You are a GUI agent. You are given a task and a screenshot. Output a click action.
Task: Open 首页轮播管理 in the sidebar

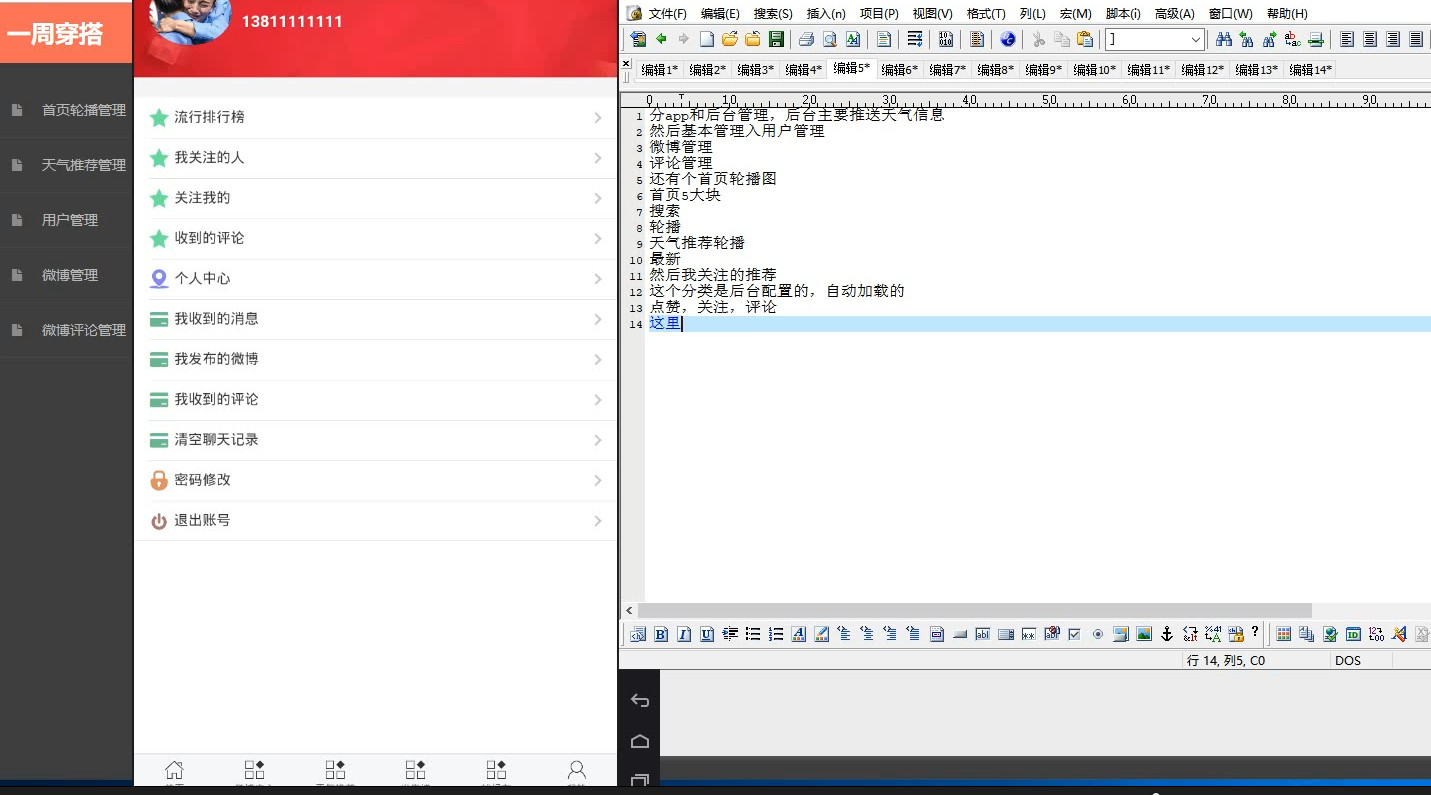pos(66,110)
